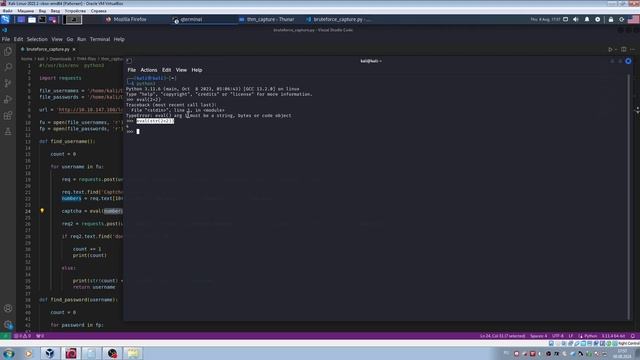Open the display icon in Kali panel
This screenshot has height=360, width=640.
565,19
